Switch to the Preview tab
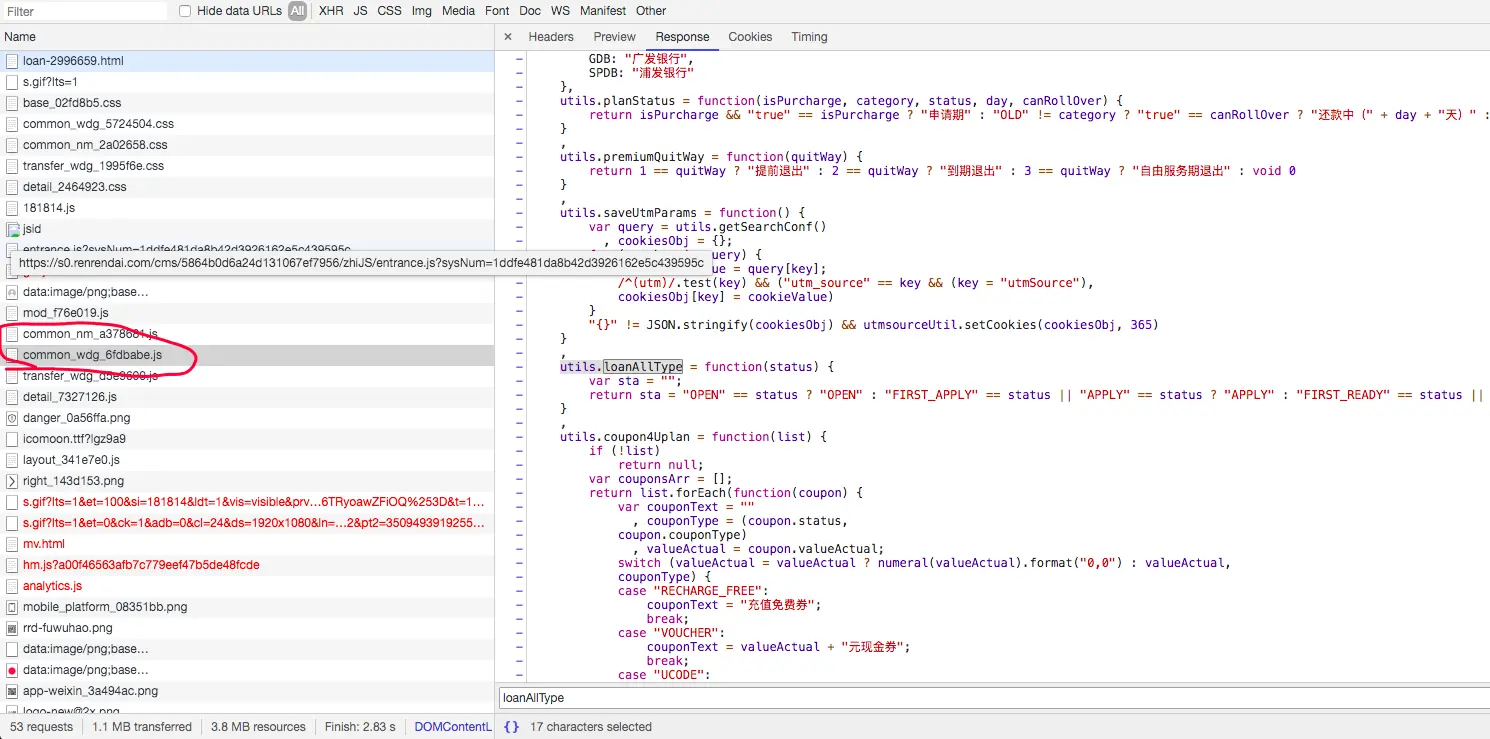The image size is (1490, 739). point(615,37)
